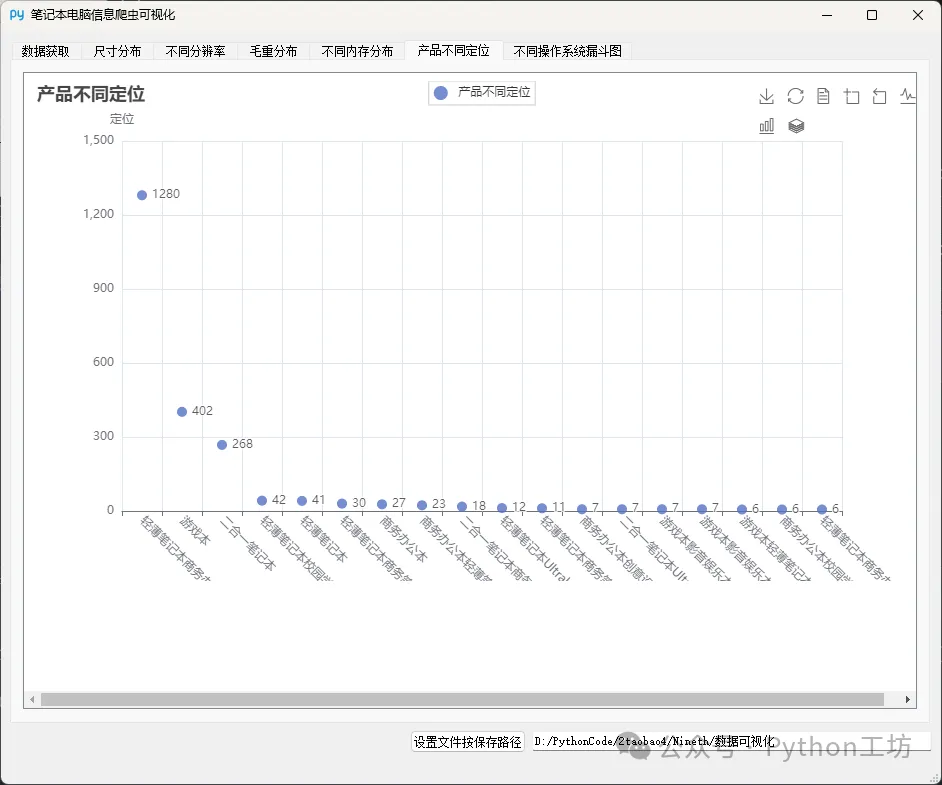Save chart as image with download icon

pyautogui.click(x=766, y=96)
